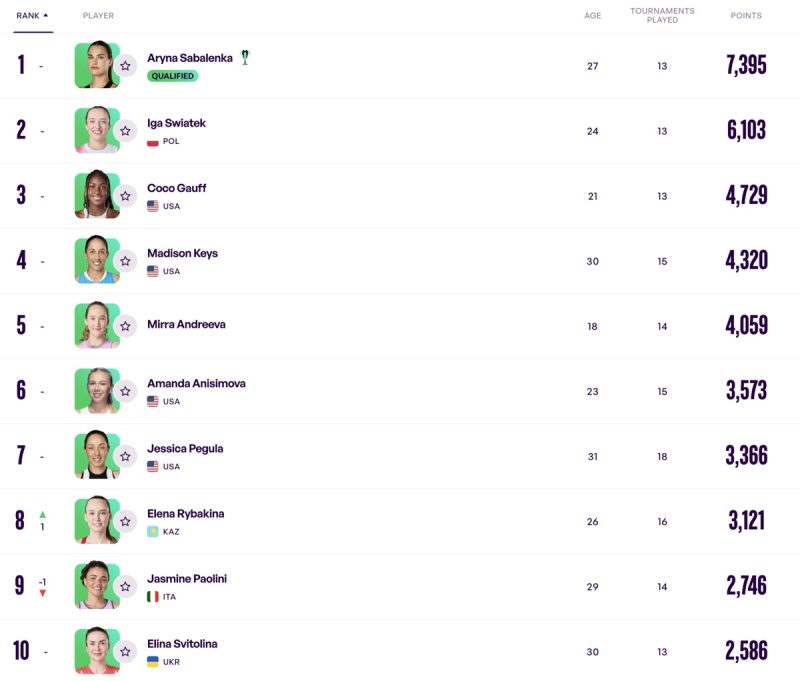Select the TOURNAMENTS PLAYED column header
Screen dimensions: 800x681
point(662,15)
